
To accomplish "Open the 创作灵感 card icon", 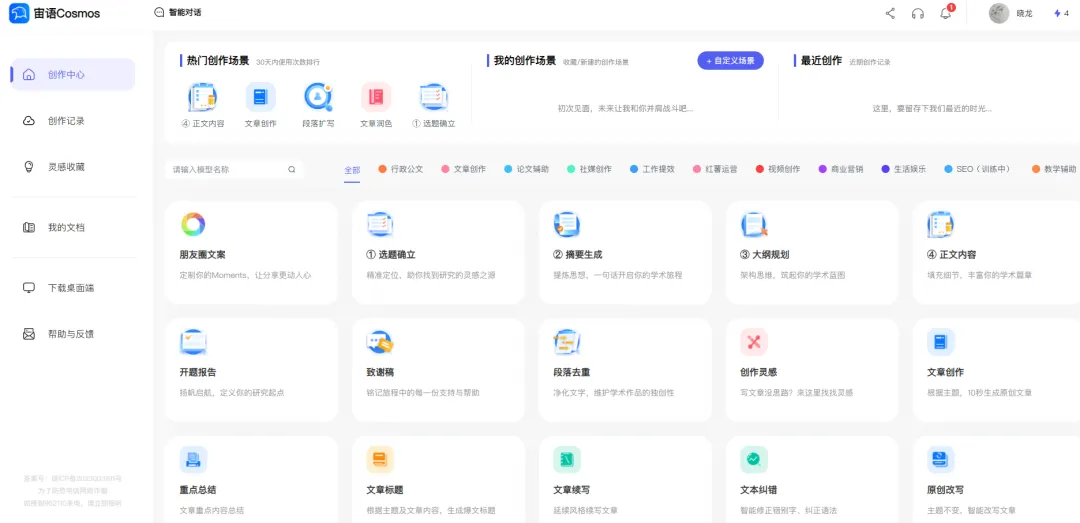I will click(x=754, y=342).
